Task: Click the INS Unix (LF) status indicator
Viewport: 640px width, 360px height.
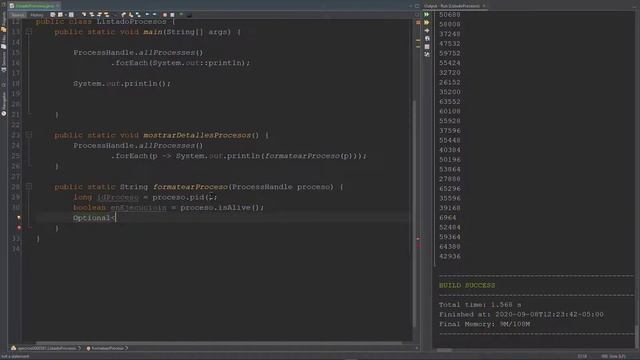Action: point(613,356)
